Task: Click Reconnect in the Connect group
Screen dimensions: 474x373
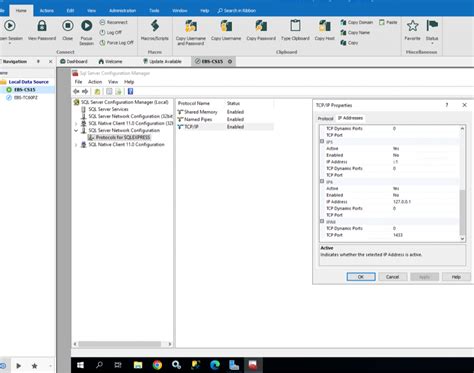Action: click(114, 22)
